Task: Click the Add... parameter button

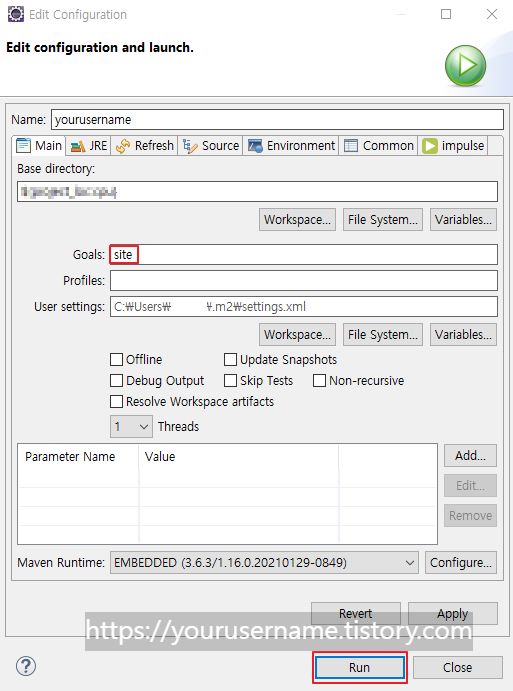Action: tap(470, 456)
